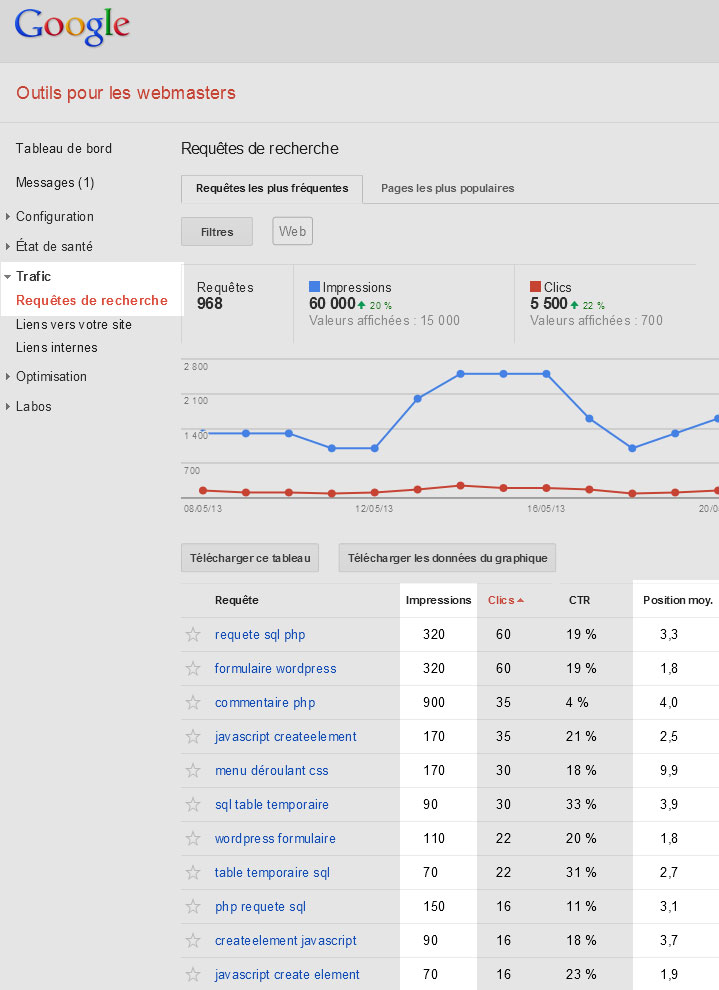Star the 'formulaire wordpress' query
This screenshot has width=719, height=990.
coord(193,669)
